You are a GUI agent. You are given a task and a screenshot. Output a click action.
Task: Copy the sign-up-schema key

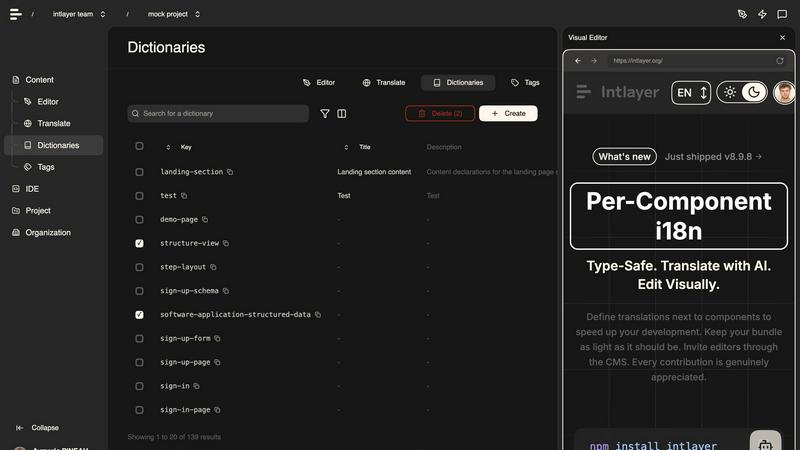226,291
